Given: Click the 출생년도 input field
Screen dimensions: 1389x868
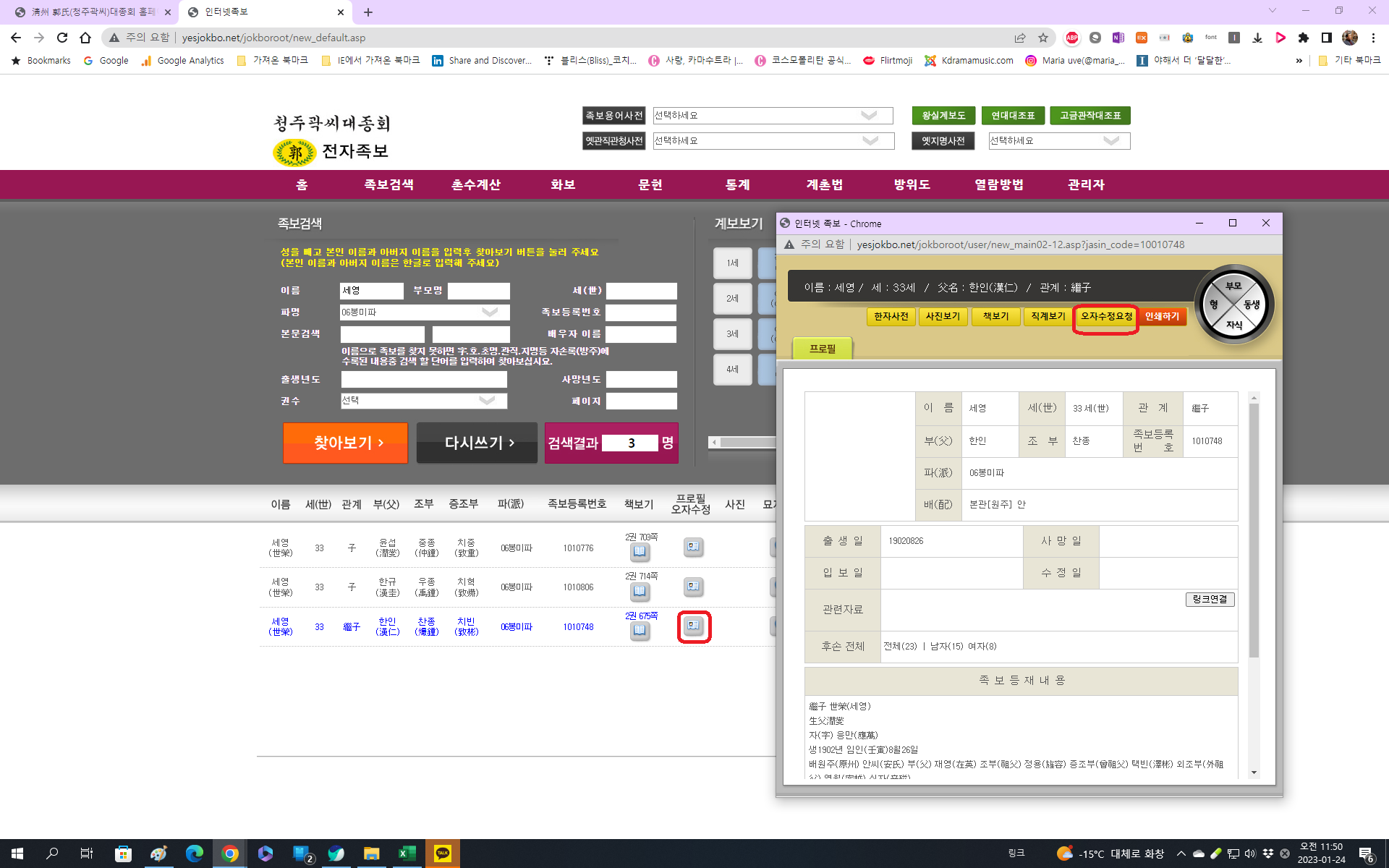Looking at the screenshot, I should 424,380.
